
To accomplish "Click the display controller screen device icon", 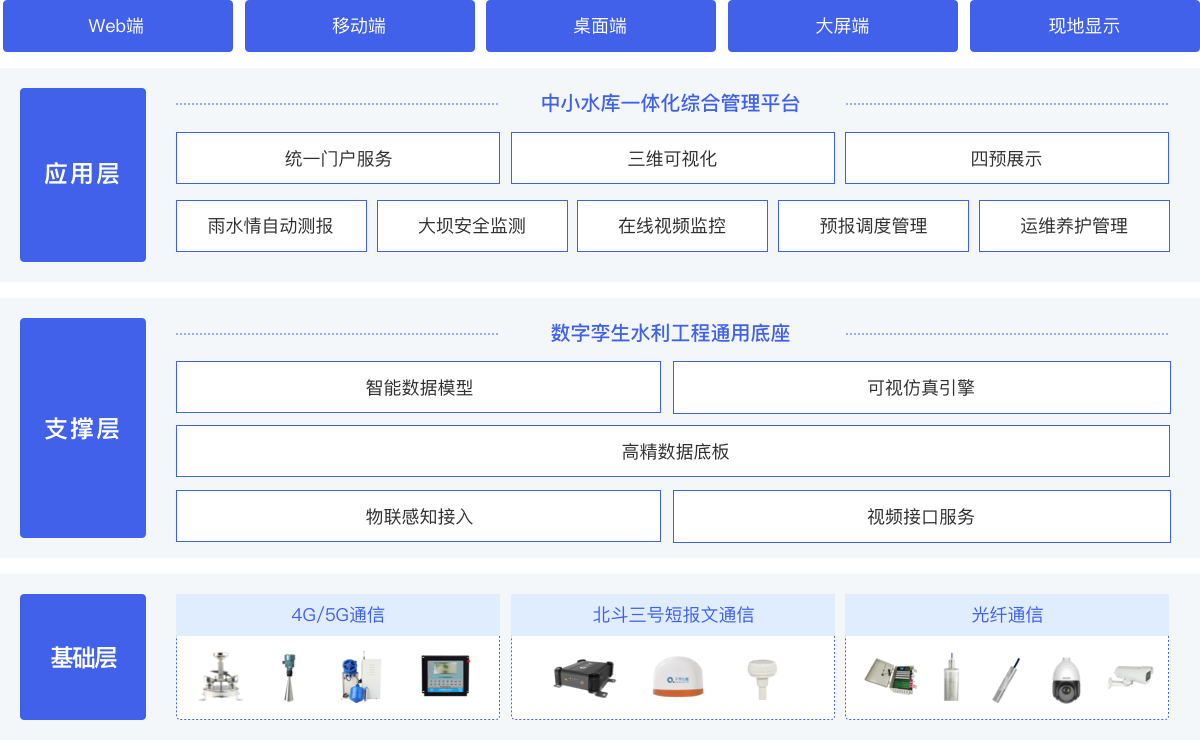I will pyautogui.click(x=445, y=677).
